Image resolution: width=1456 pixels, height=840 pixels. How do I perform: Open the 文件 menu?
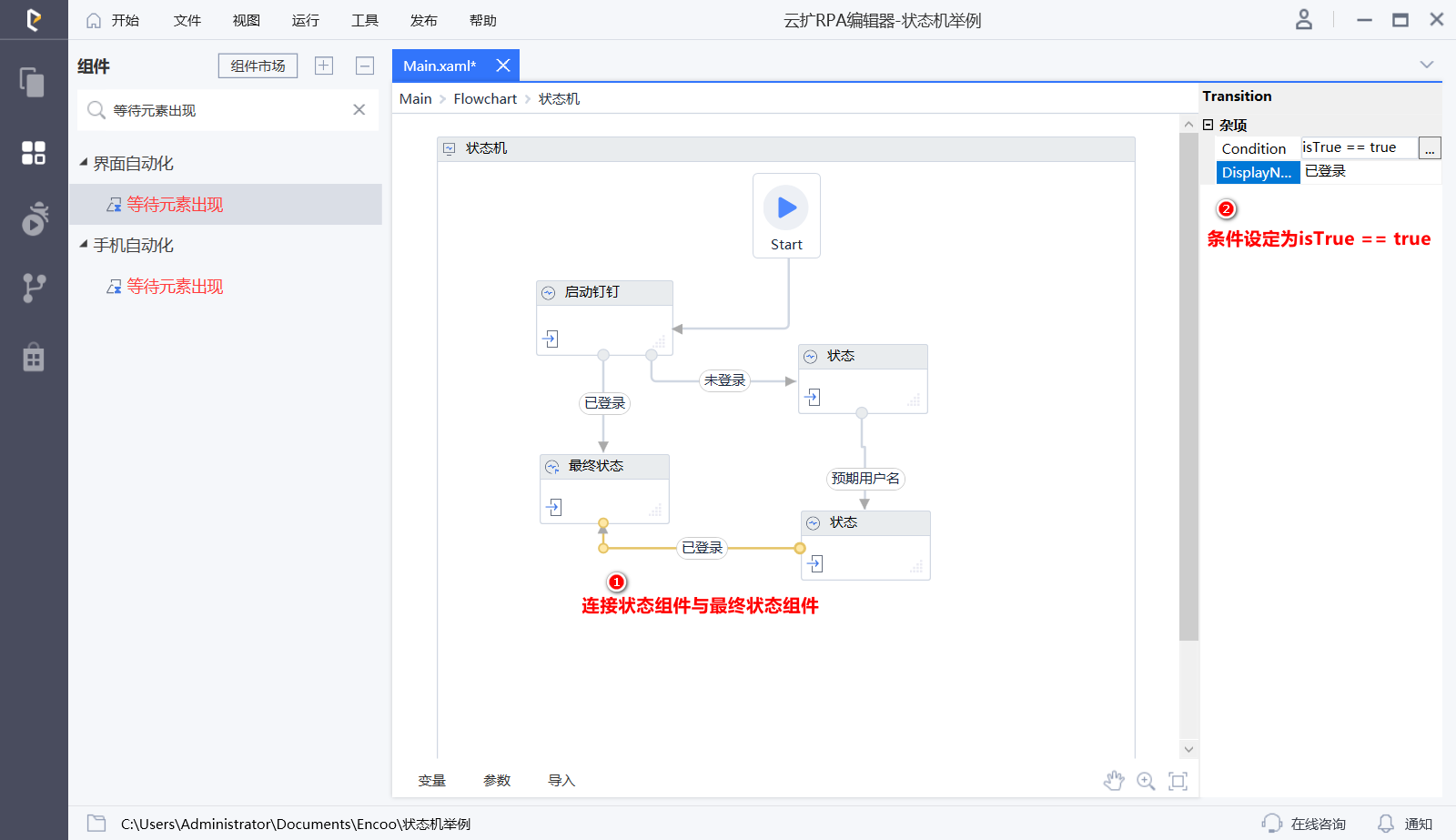(x=187, y=20)
